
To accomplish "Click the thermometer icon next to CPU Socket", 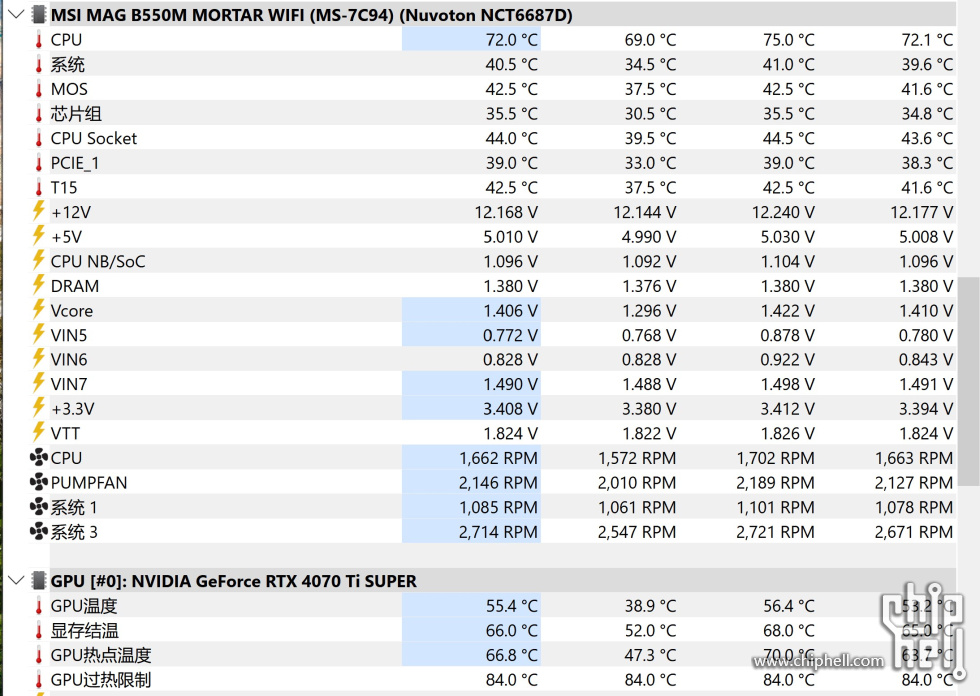I will point(39,138).
